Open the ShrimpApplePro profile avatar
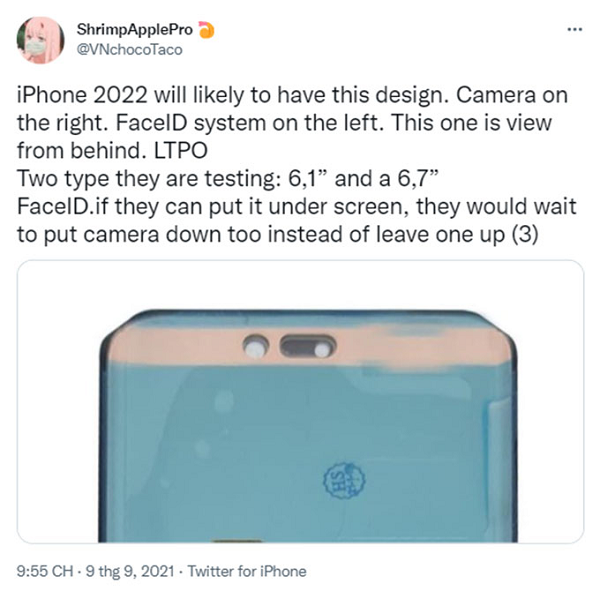The width and height of the screenshot is (600, 591). pos(39,40)
